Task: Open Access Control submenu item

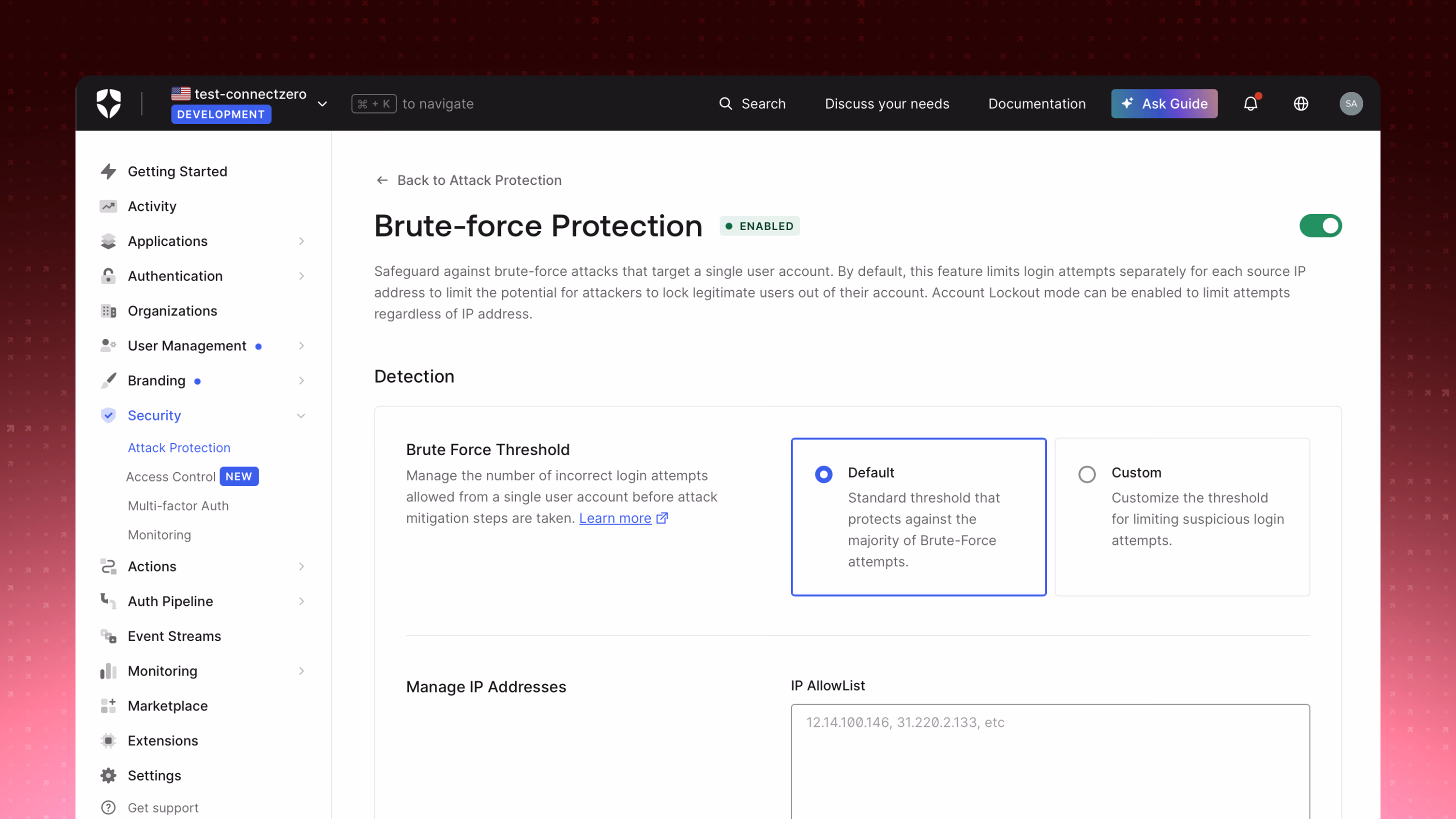Action: click(170, 476)
